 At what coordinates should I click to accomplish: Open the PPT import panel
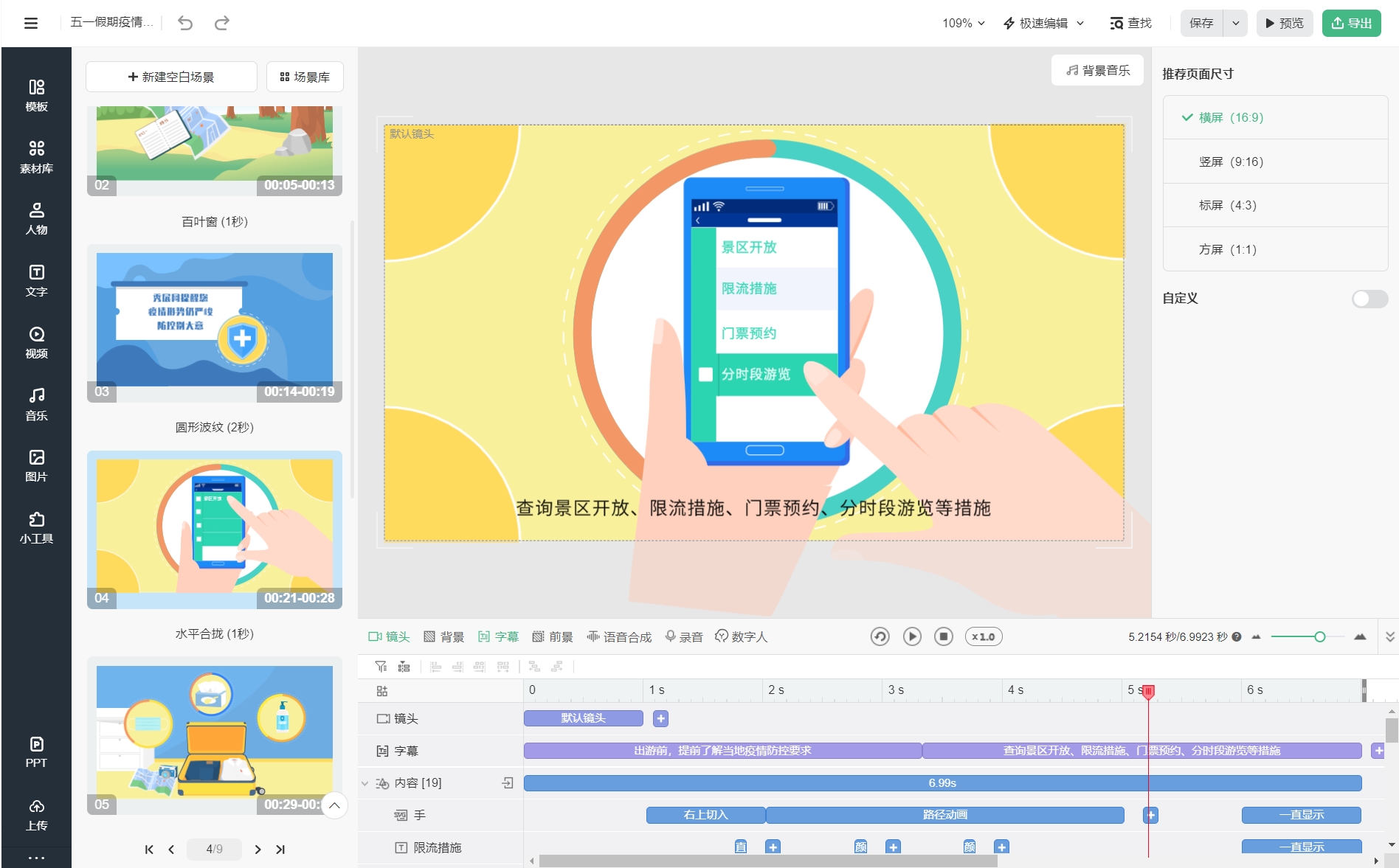[36, 752]
